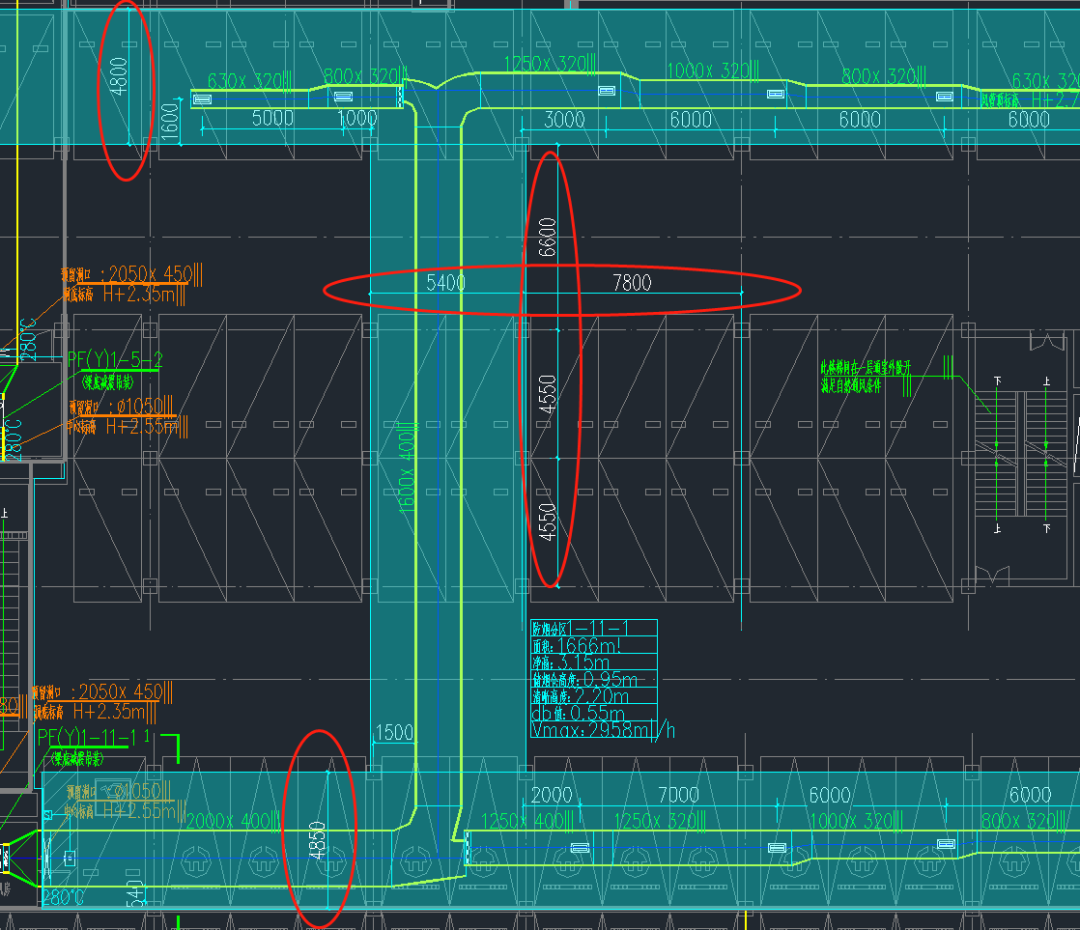Click the 3000 dimension under top duct
The height and width of the screenshot is (930, 1080).
point(564,119)
